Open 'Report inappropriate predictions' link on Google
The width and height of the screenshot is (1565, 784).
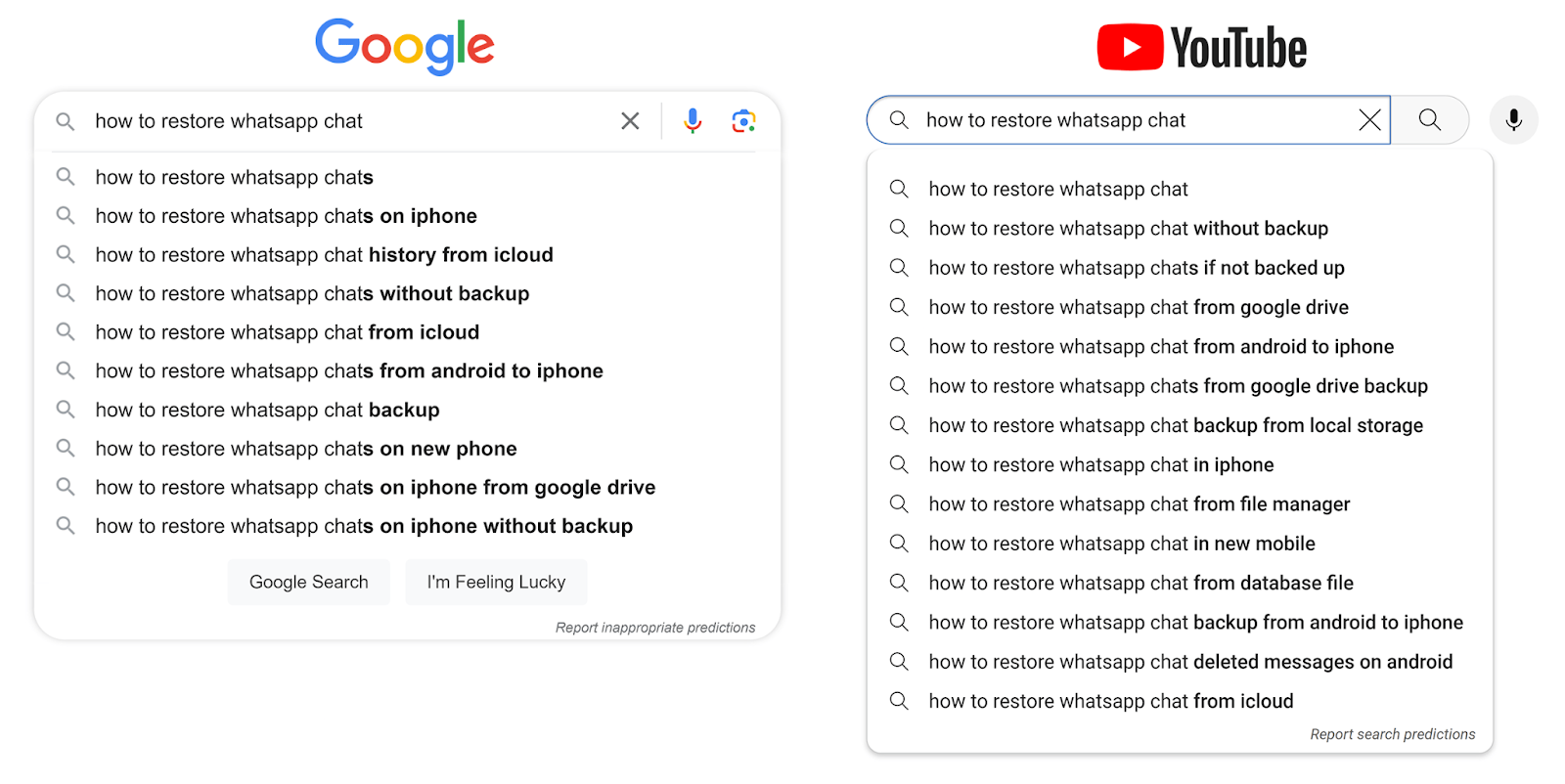point(654,627)
